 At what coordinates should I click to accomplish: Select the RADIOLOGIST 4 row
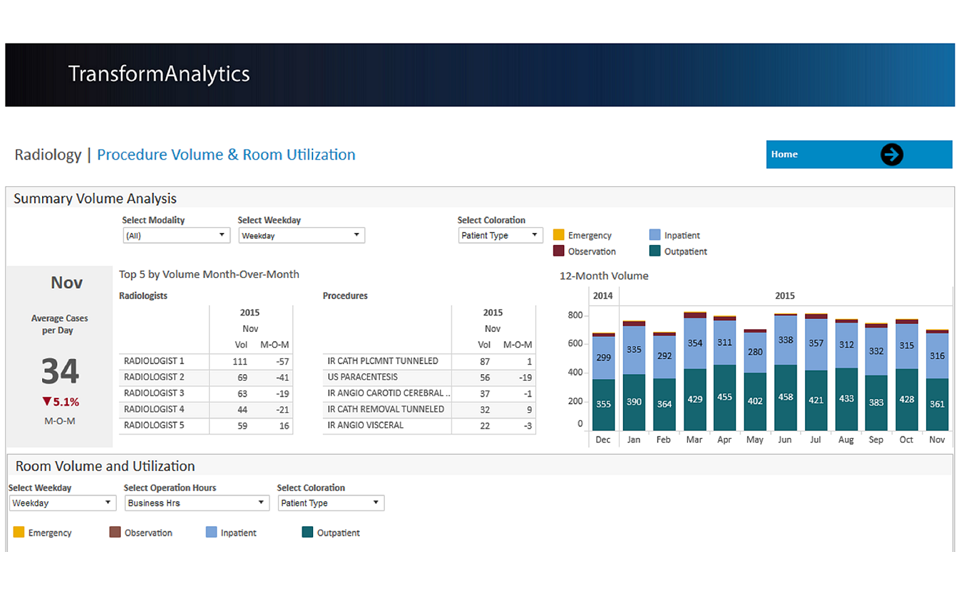click(x=206, y=409)
